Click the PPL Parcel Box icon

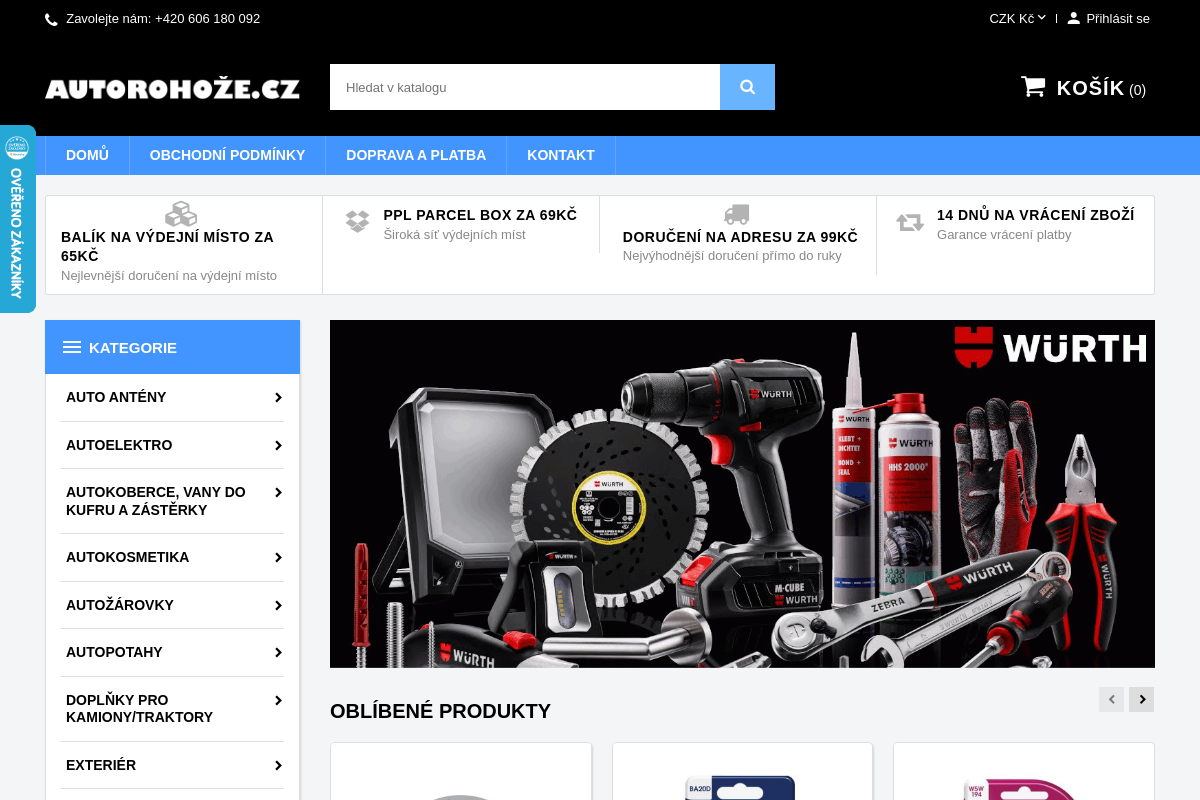357,221
